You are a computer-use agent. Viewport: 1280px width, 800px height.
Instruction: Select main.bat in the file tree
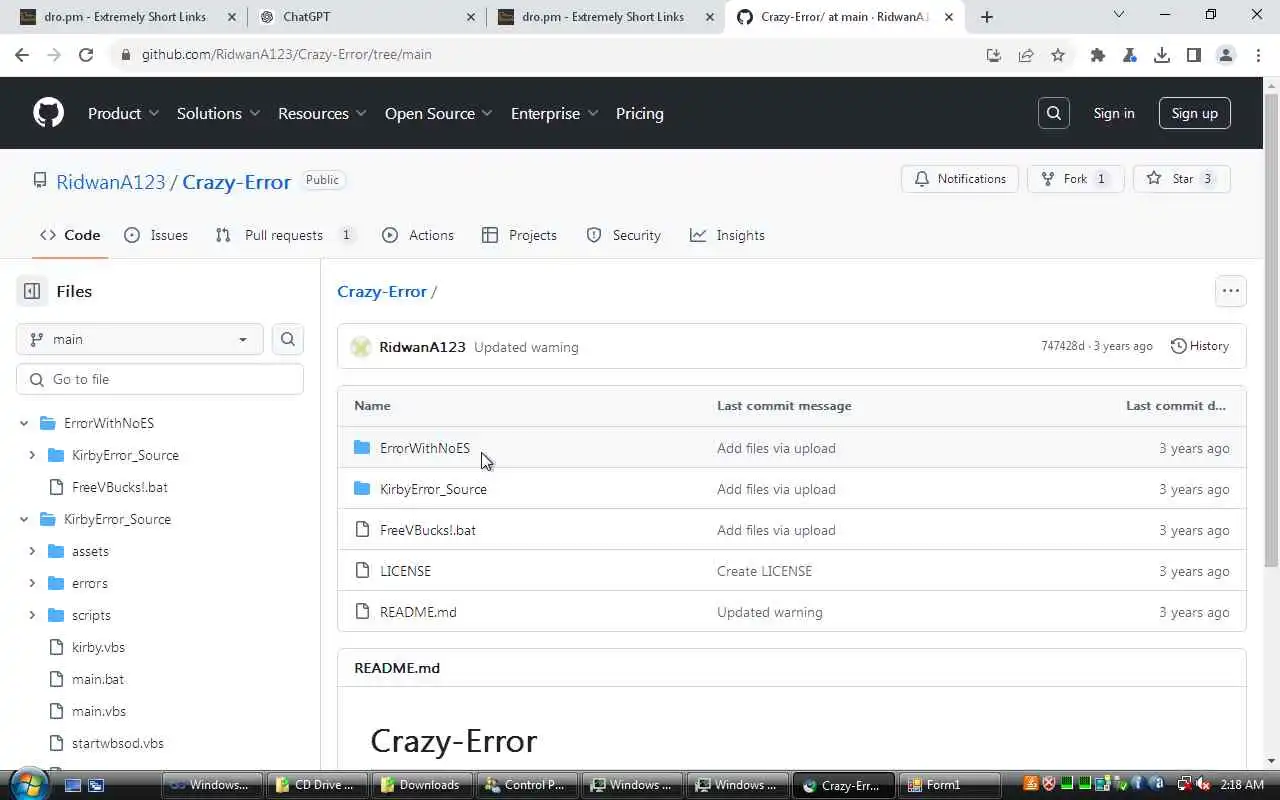click(98, 679)
